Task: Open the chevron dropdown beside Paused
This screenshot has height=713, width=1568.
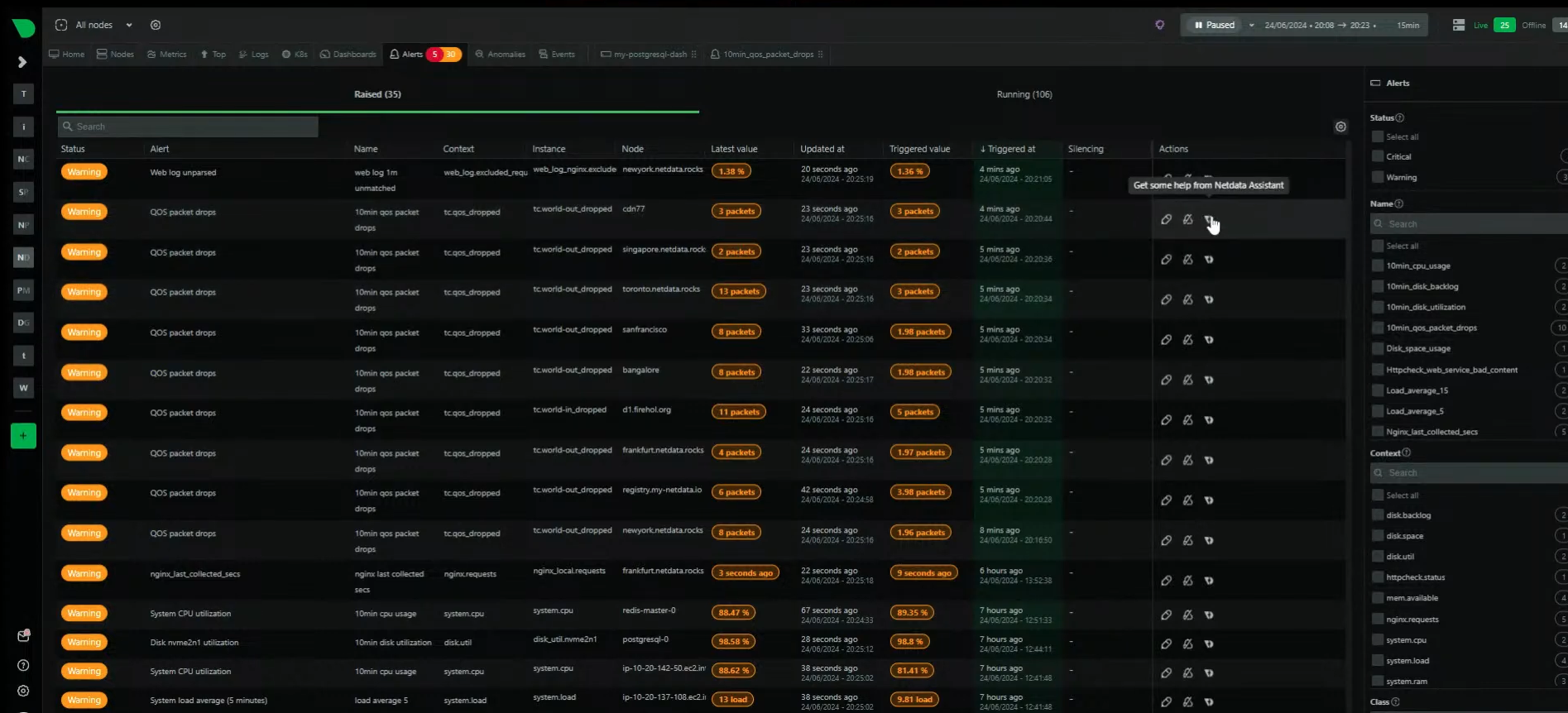Action: (1251, 25)
